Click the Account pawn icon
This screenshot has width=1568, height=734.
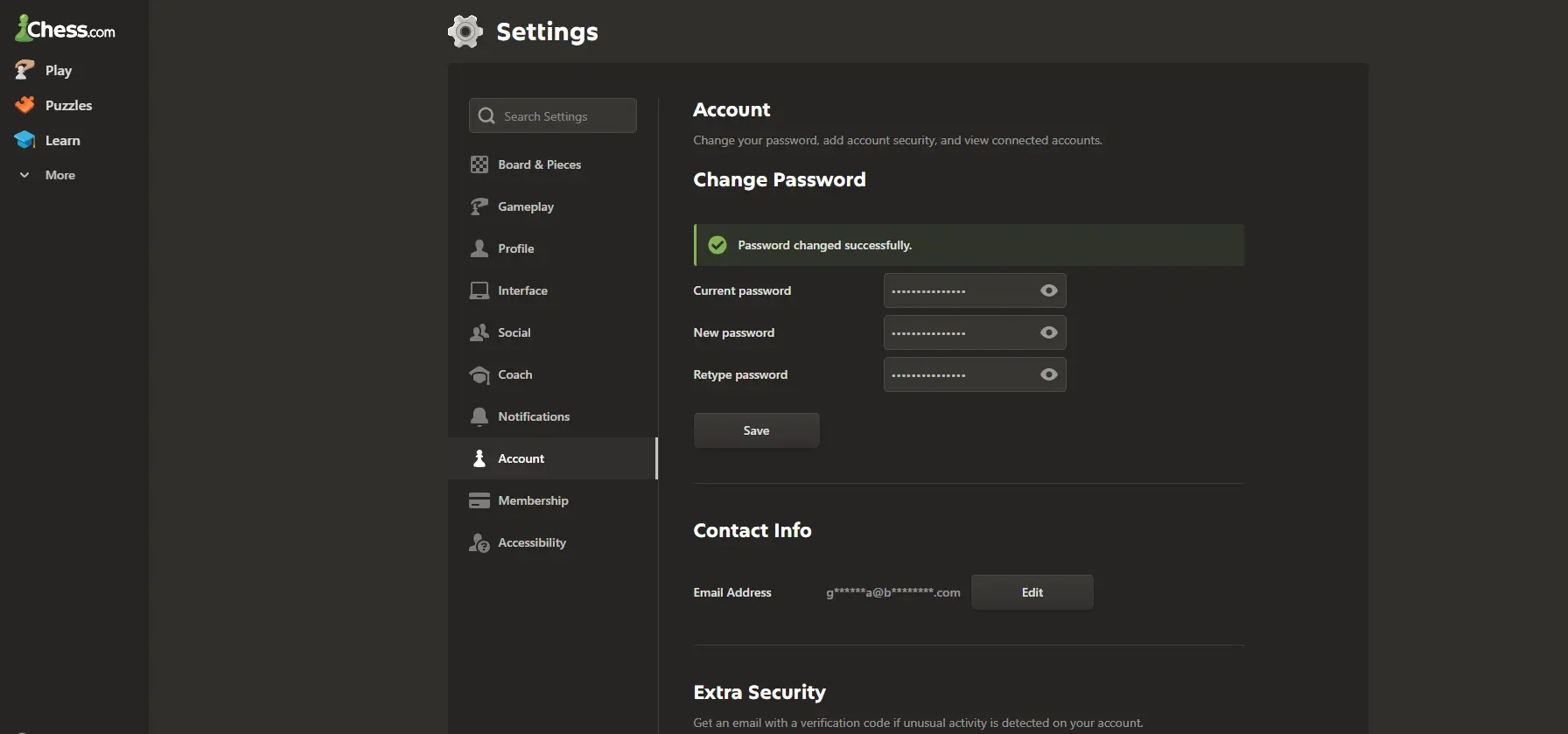(x=479, y=458)
